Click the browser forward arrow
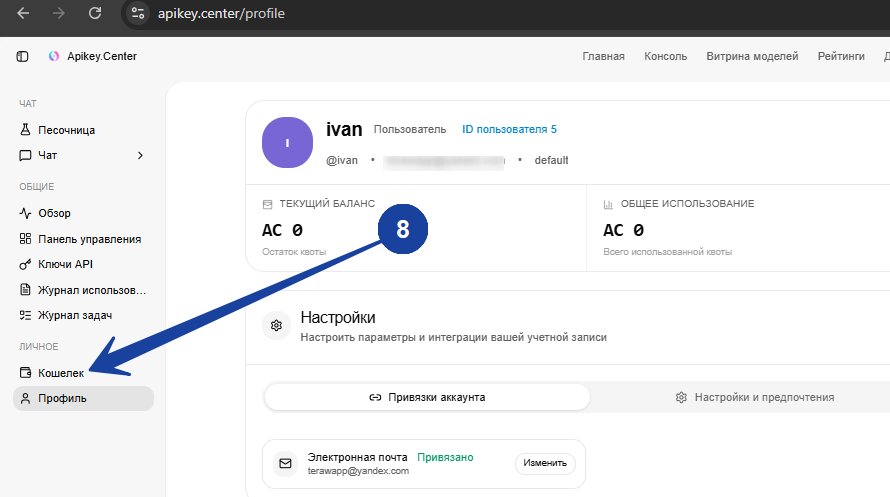890x497 pixels. (x=58, y=13)
